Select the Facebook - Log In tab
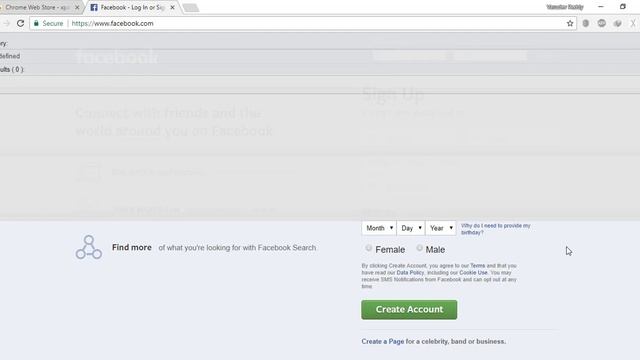Image resolution: width=640 pixels, height=360 pixels. tap(132, 7)
